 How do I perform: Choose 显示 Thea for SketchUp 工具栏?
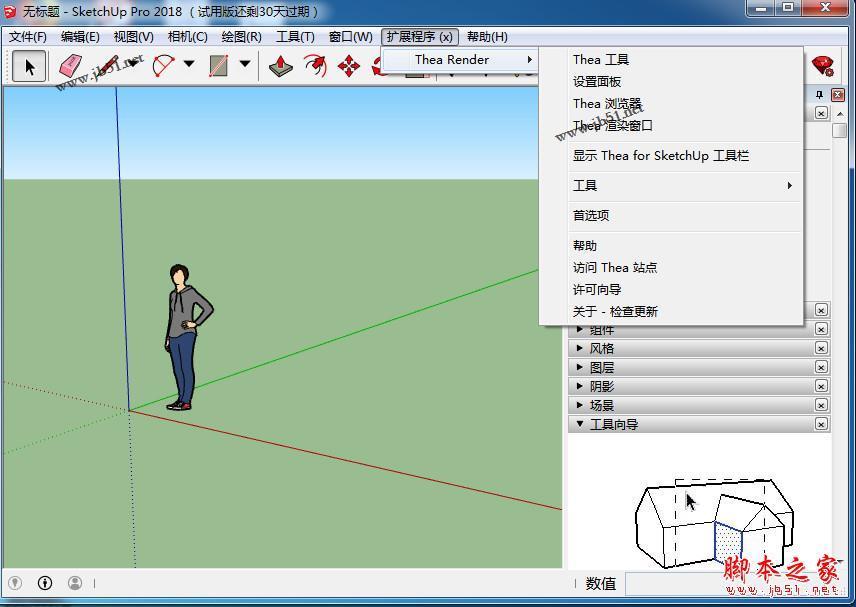(x=670, y=156)
